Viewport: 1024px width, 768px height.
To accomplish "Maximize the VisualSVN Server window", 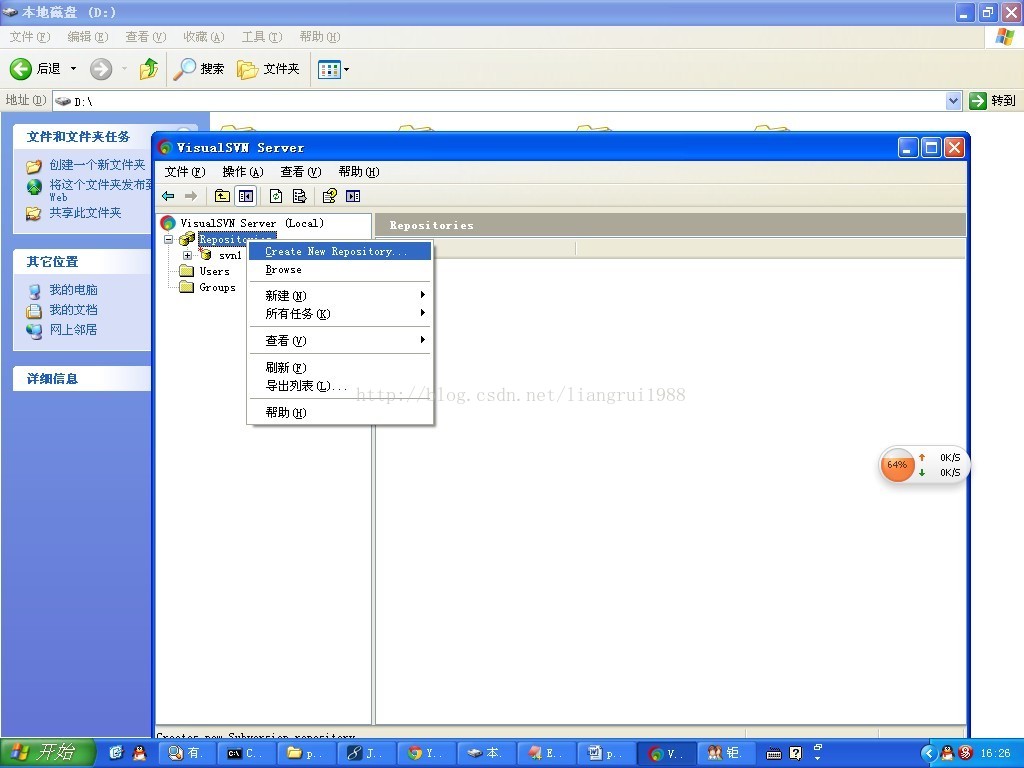I will pos(931,148).
